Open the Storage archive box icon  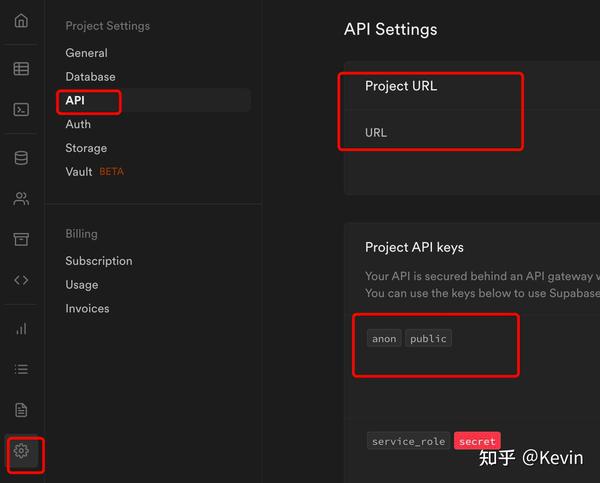click(x=21, y=239)
